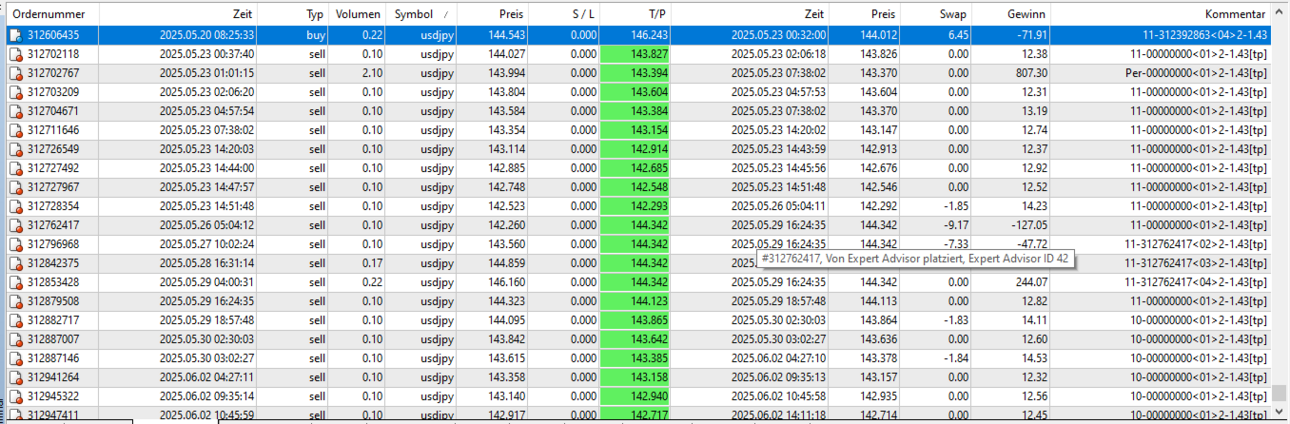This screenshot has width=1290, height=424.
Task: Click the row icon of order 312727492
Action: tap(15, 168)
